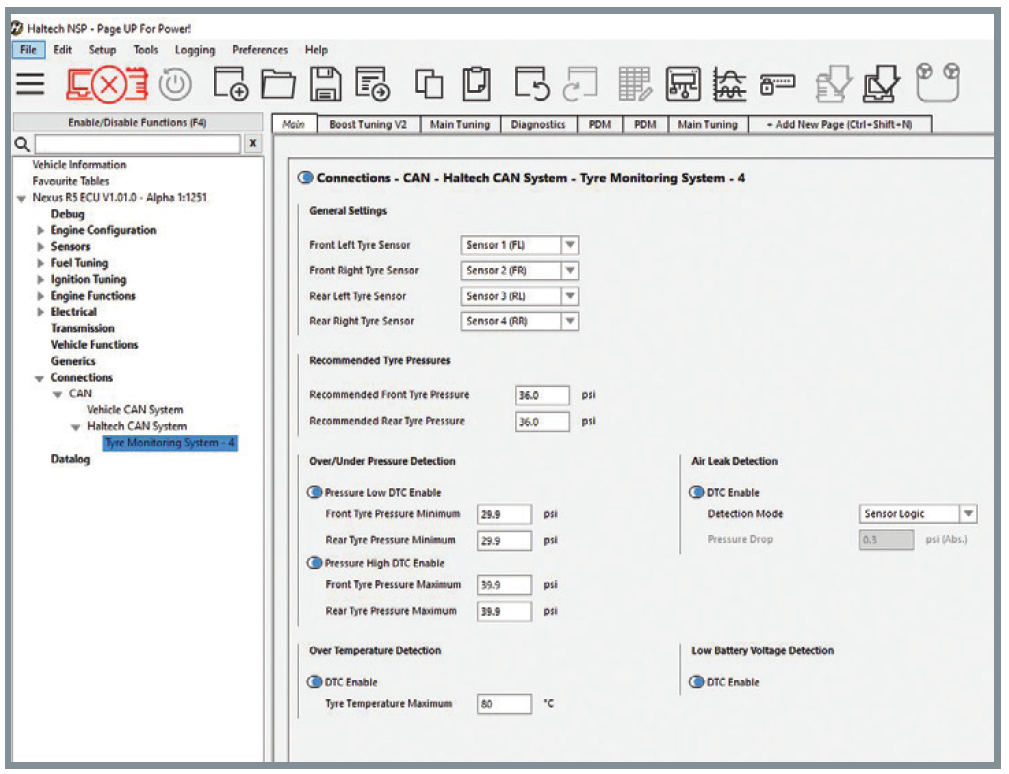Click Recommended Rear Tyre Pressure field
Image resolution: width=1009 pixels, height=774 pixels.
[x=542, y=421]
